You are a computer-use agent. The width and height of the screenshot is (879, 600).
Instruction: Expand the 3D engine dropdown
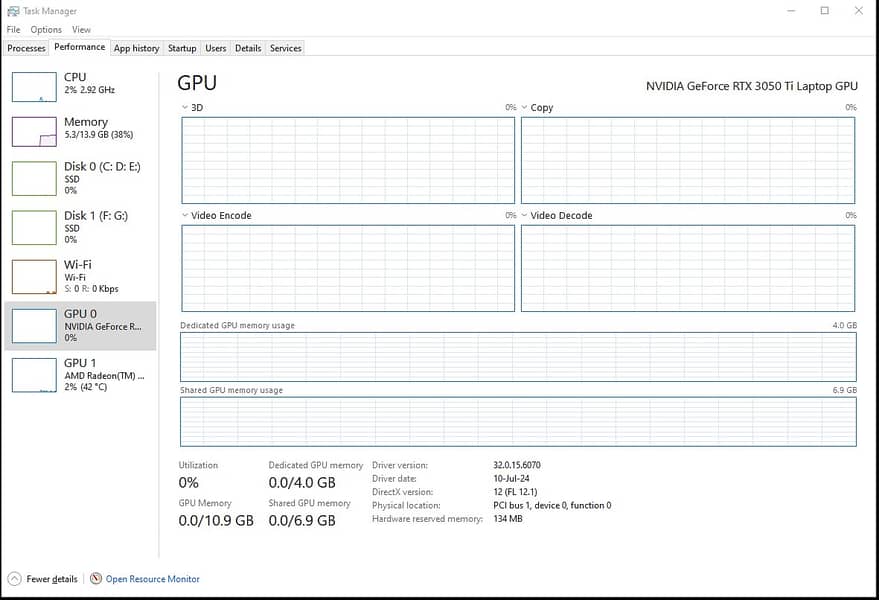click(185, 108)
